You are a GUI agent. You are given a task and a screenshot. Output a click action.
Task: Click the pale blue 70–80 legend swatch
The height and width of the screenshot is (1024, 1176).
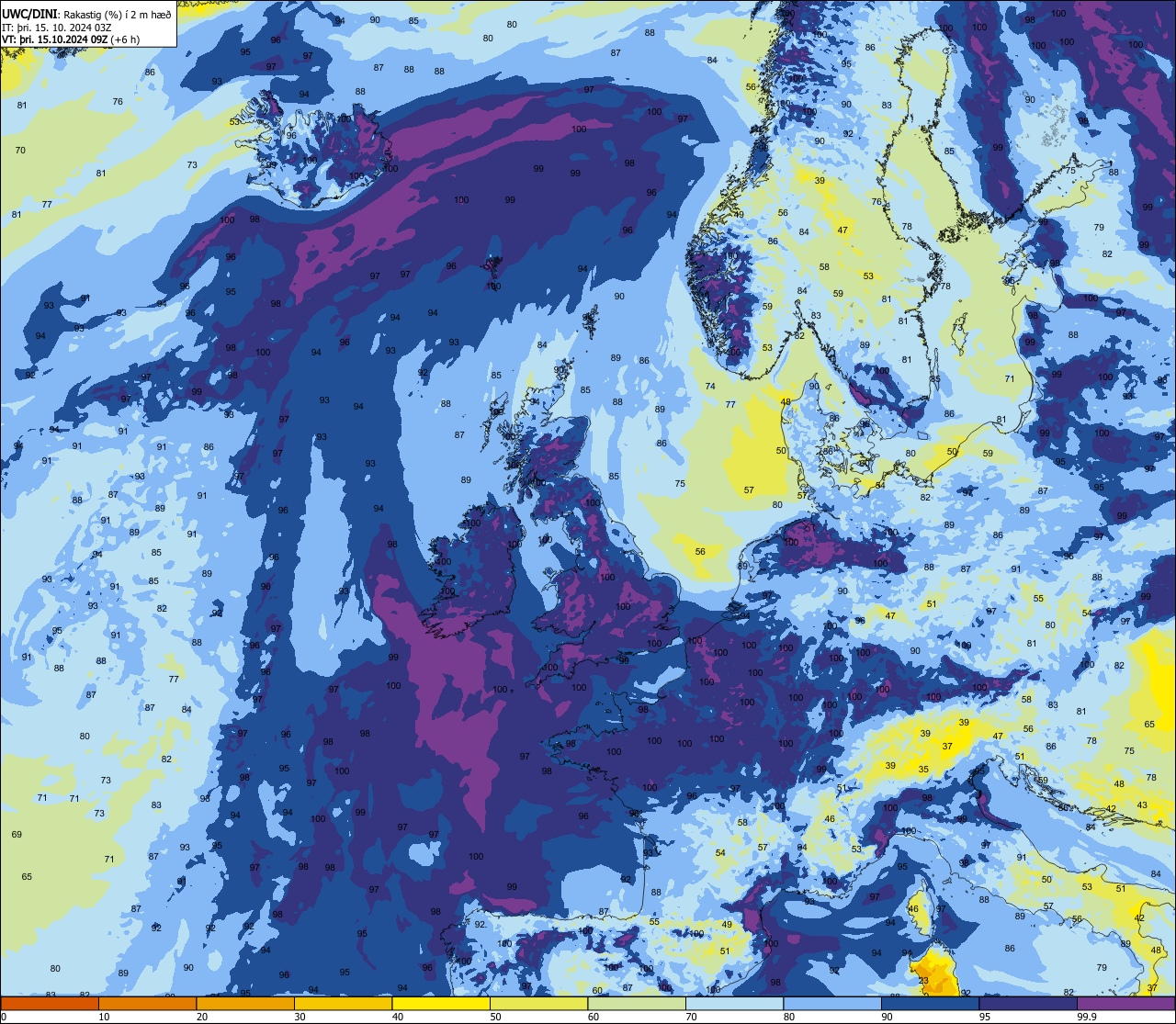click(734, 1003)
